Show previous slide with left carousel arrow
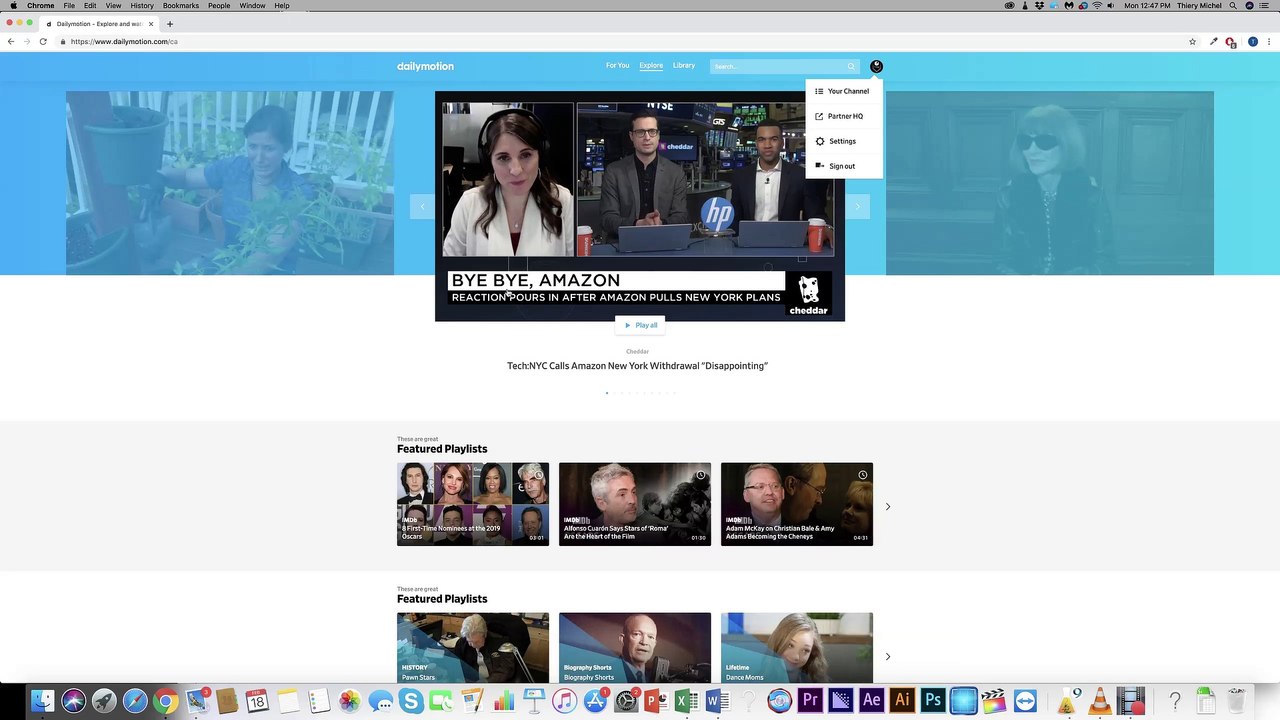The width and height of the screenshot is (1280, 720). (422, 206)
